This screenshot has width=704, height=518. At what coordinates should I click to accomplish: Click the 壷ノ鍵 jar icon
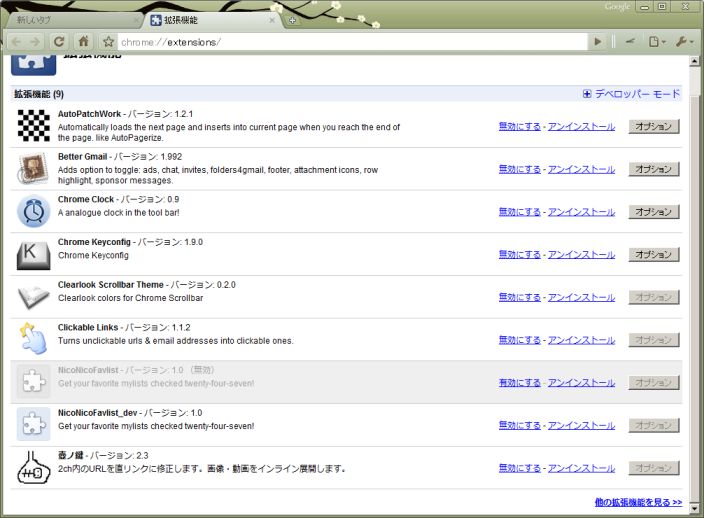[34, 468]
